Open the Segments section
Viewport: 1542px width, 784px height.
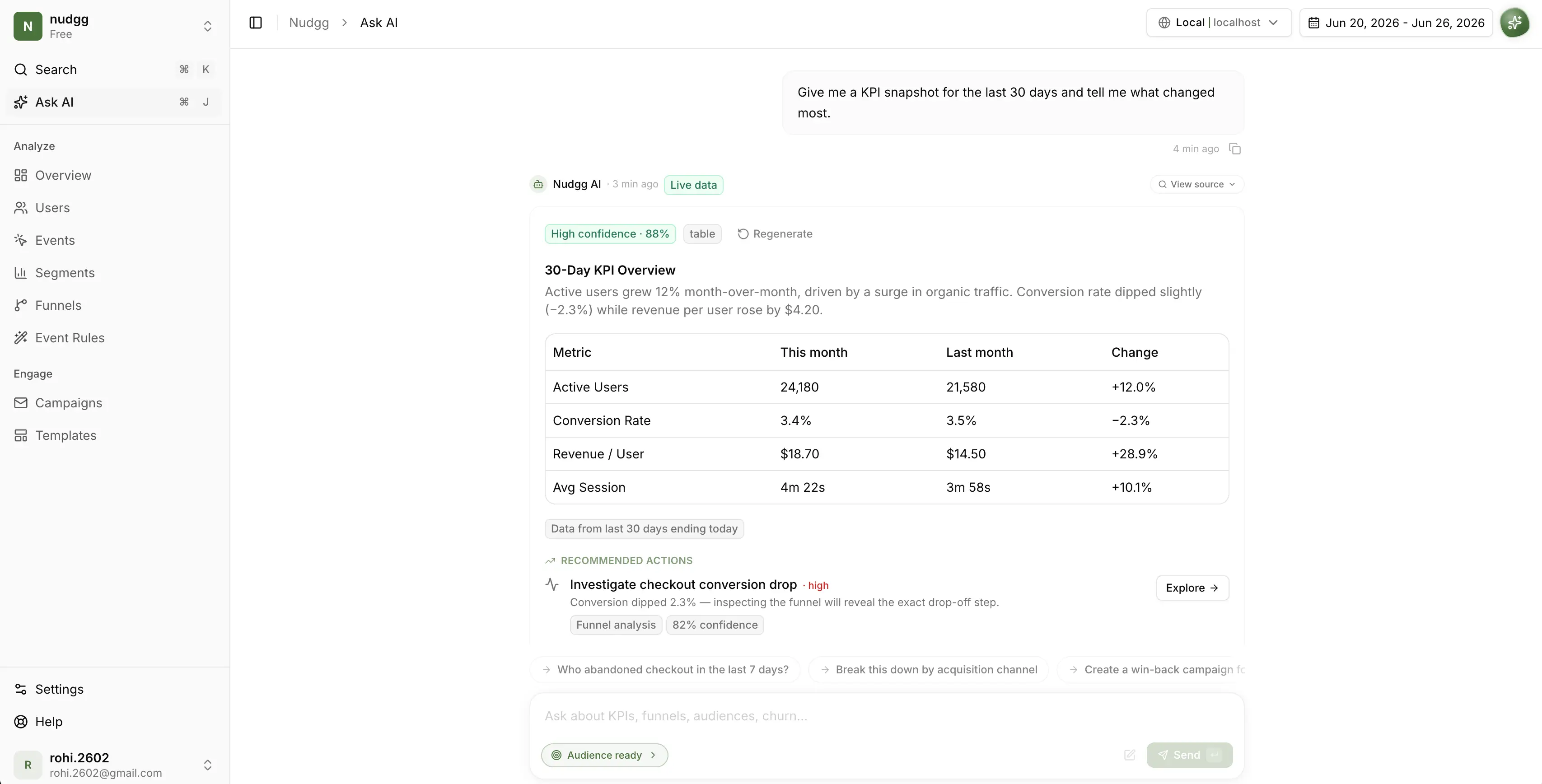tap(114, 273)
